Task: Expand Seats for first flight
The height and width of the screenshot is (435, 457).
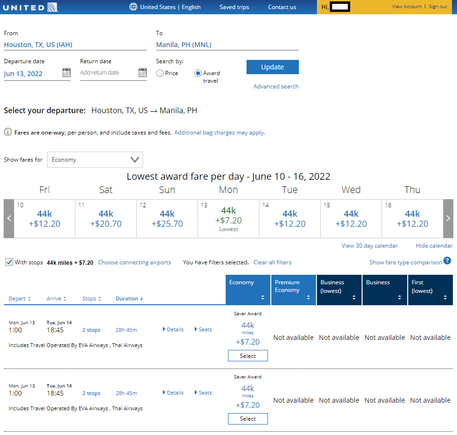Action: (203, 329)
